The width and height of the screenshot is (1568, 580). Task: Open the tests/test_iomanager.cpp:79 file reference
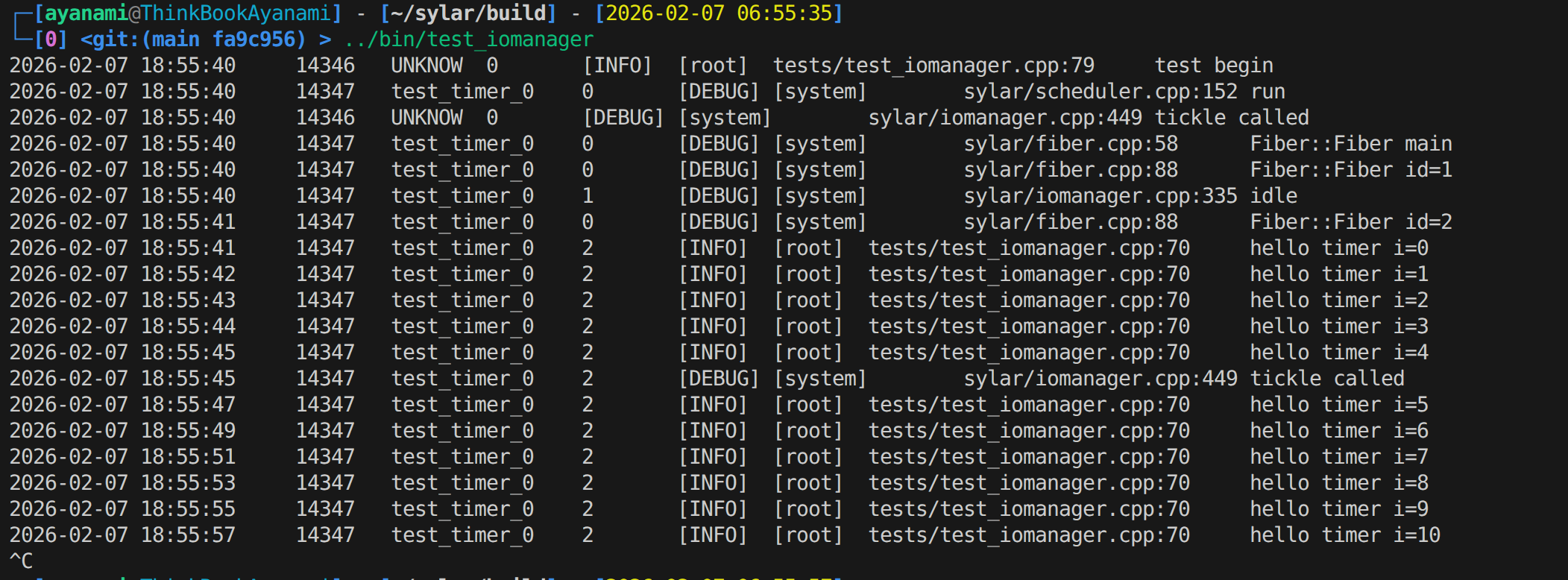point(933,66)
